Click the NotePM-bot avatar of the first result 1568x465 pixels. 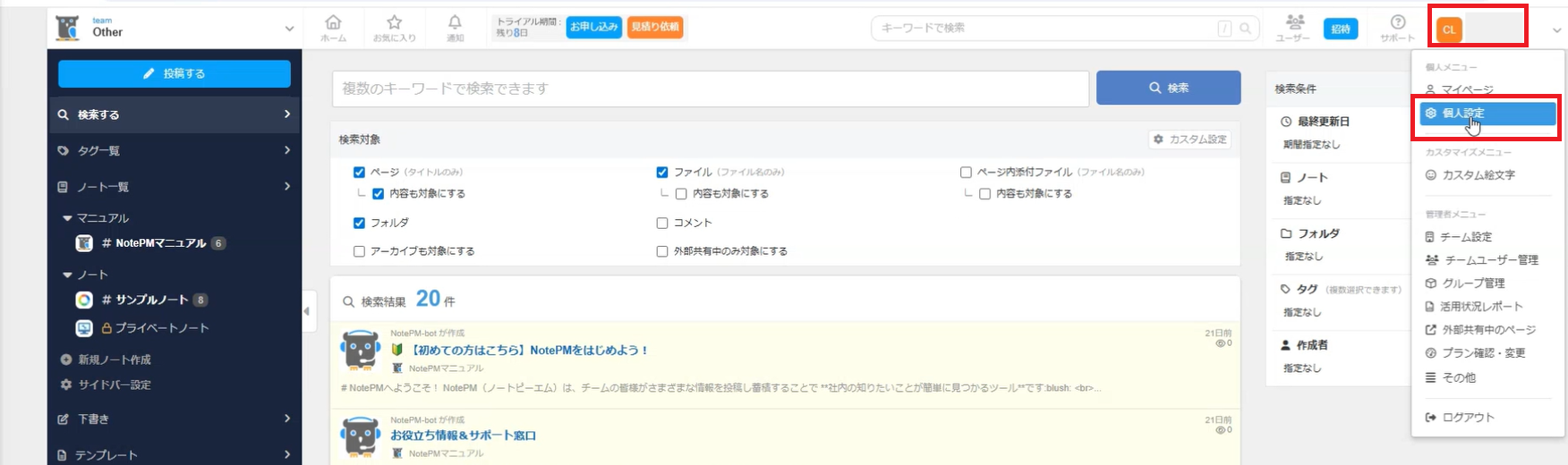click(x=361, y=351)
